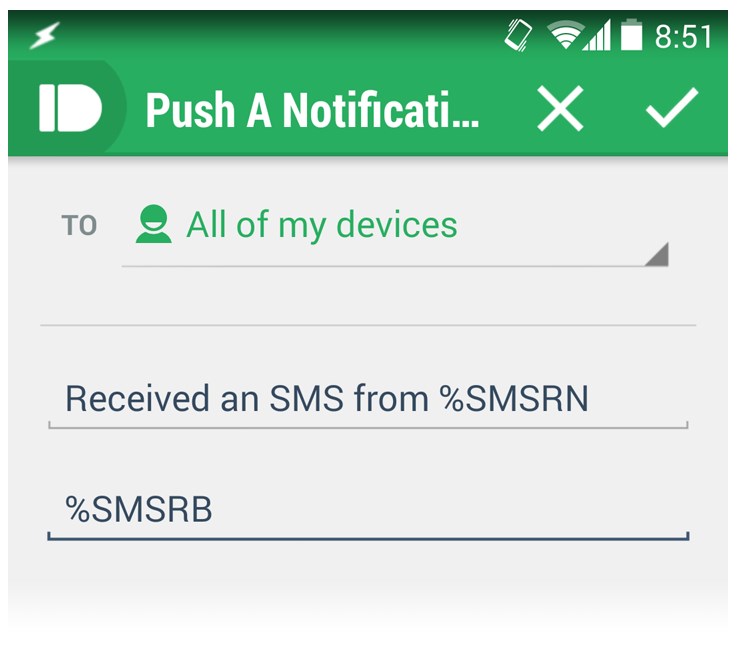Open the 'All of my devices' recipient dropdown
This screenshot has width=740, height=656.
[x=395, y=235]
